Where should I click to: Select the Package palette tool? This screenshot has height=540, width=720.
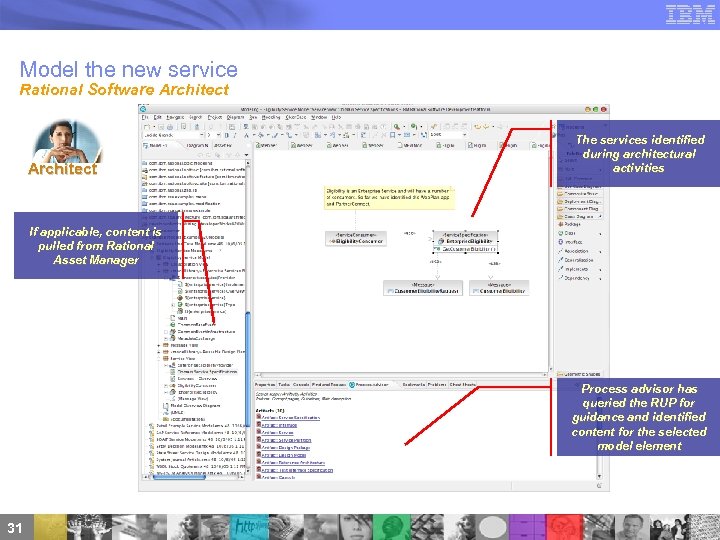(569, 225)
